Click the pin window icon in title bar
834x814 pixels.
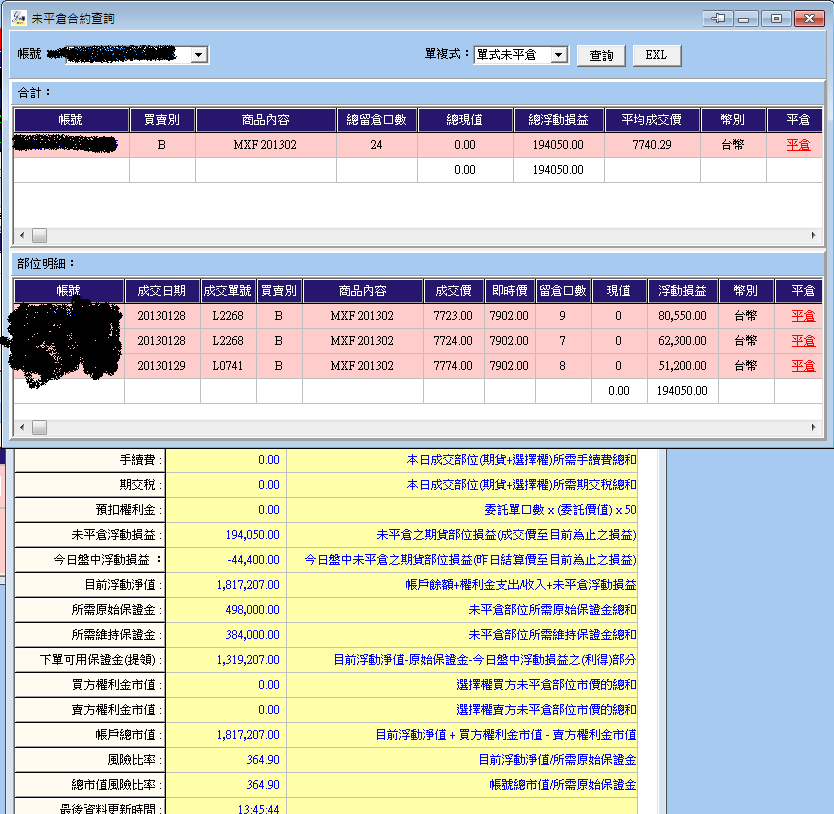coord(718,19)
